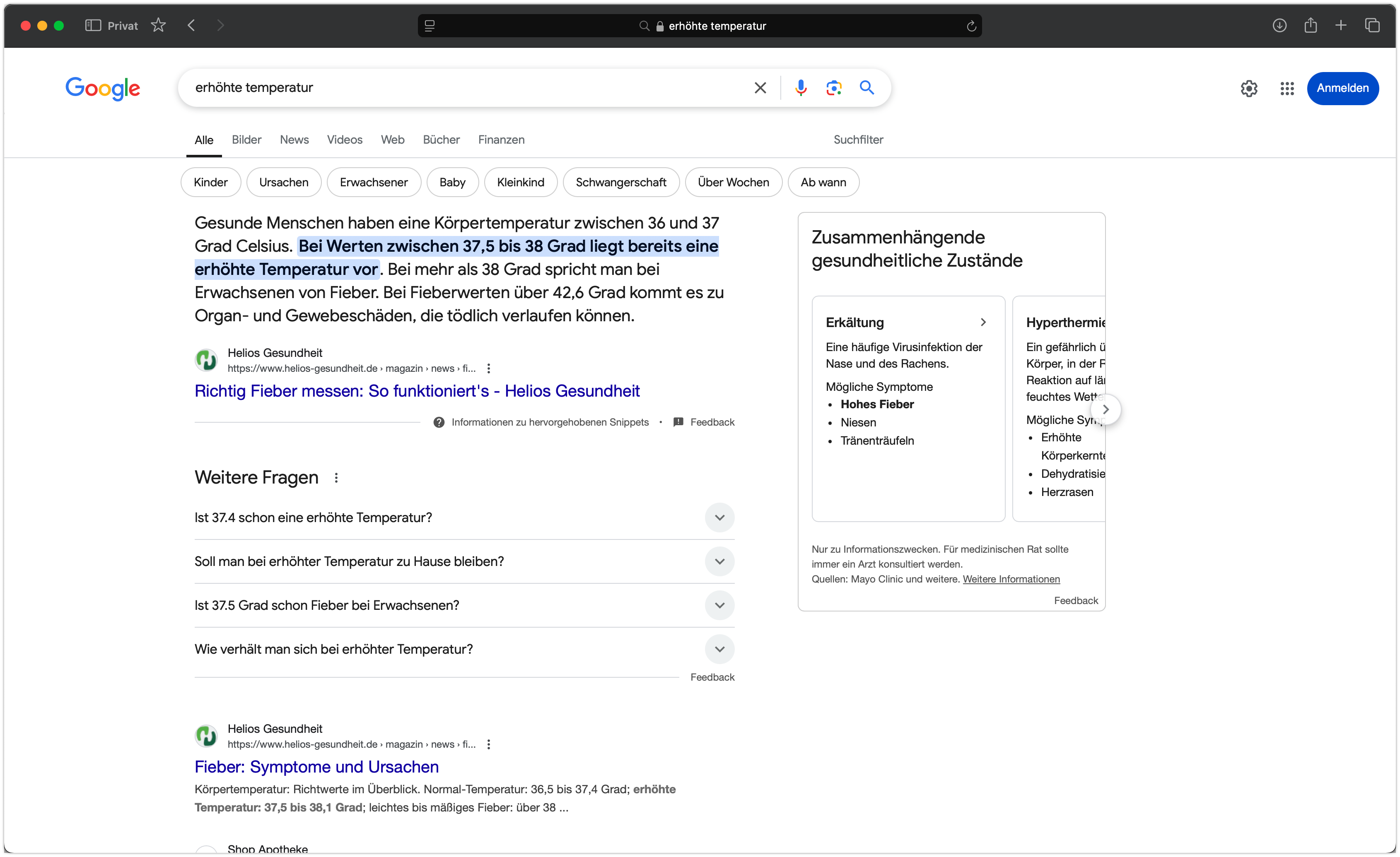The height and width of the screenshot is (857, 1400).
Task: Clear the search query with the X icon
Action: 760,87
